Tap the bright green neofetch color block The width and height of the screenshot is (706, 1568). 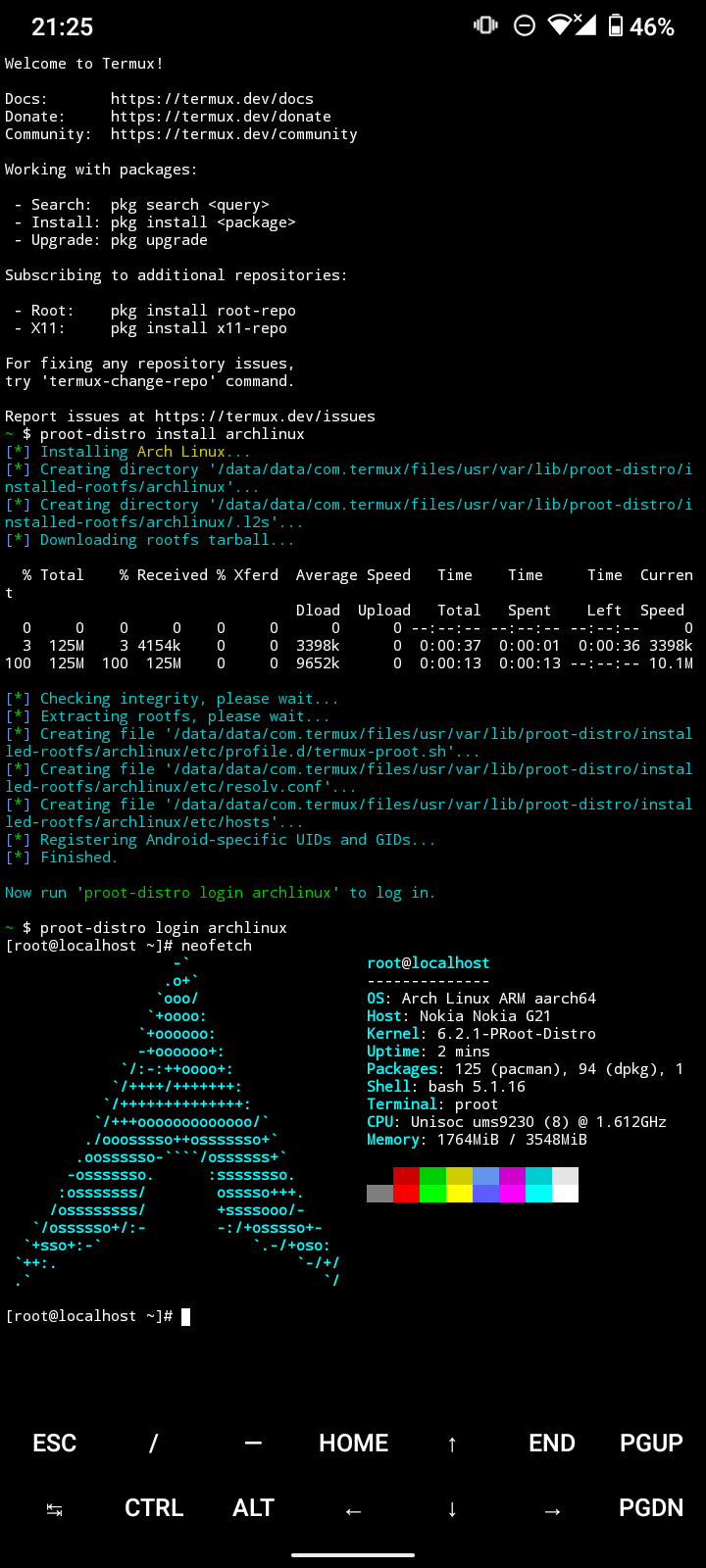432,1194
